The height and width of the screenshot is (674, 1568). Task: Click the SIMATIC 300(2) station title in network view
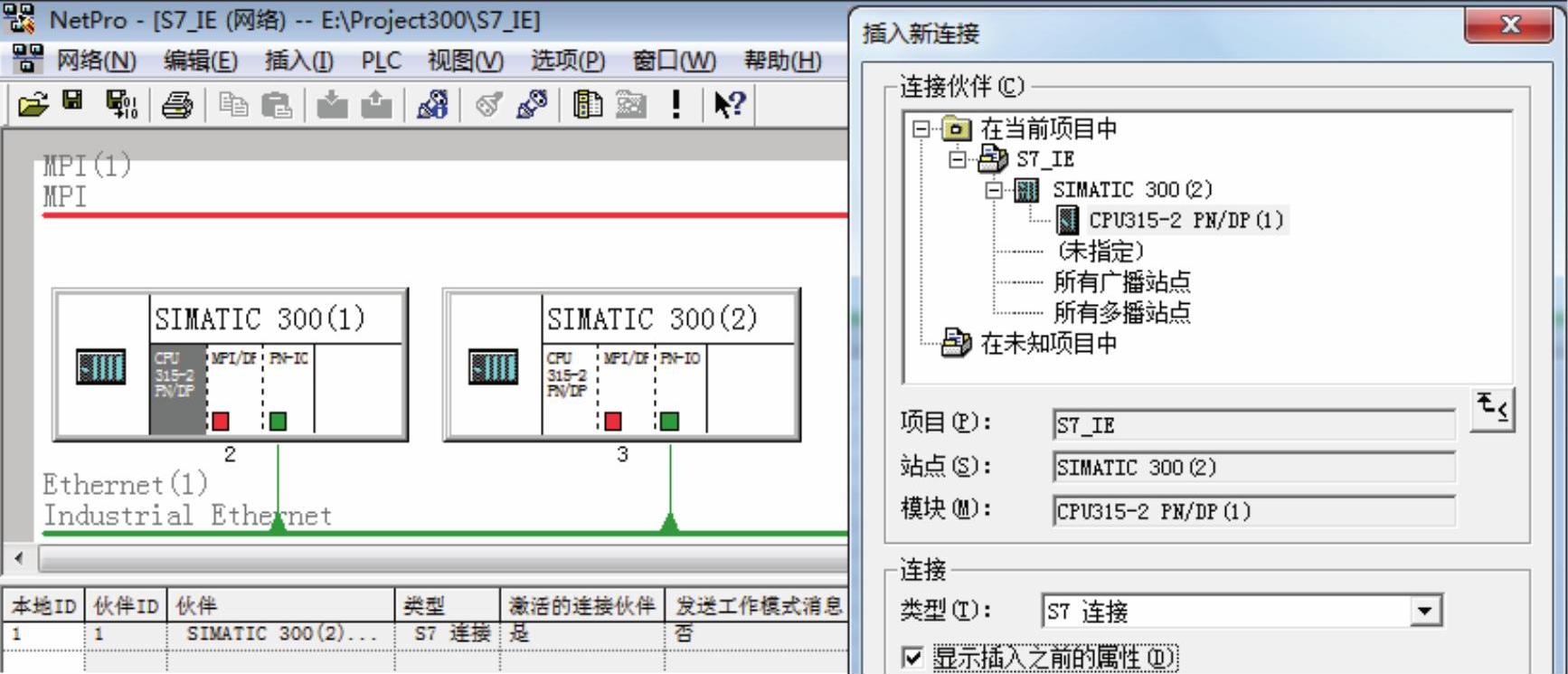tap(652, 319)
